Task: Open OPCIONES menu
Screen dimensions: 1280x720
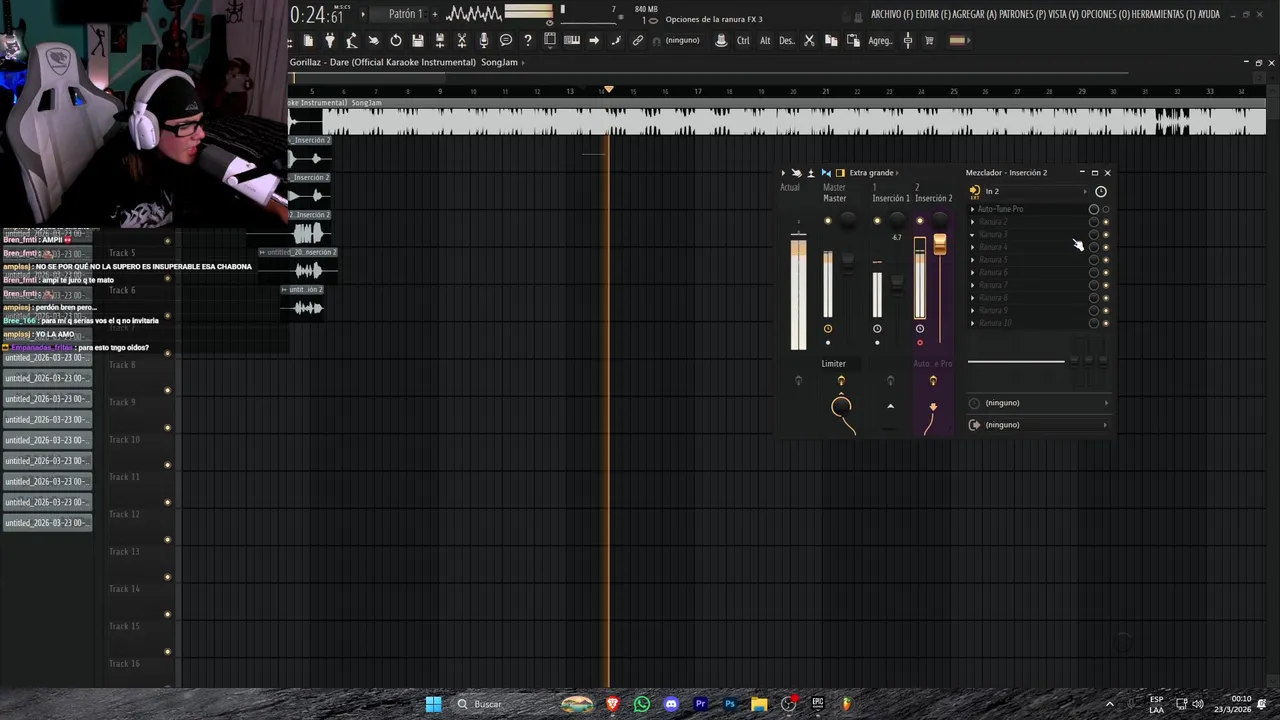Action: tap(1107, 15)
